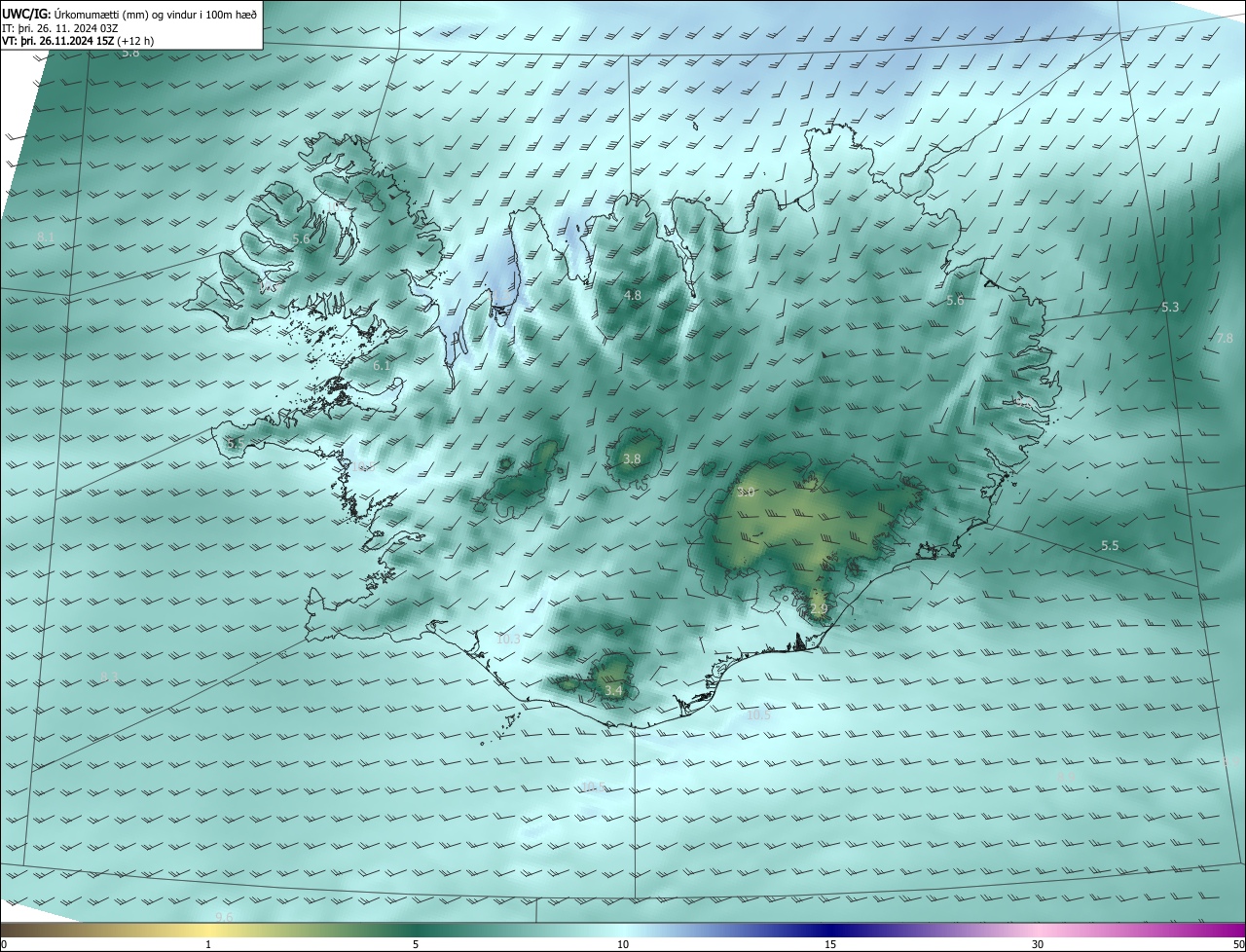
Task: Click the colorbar tick label 5
Action: 416,944
